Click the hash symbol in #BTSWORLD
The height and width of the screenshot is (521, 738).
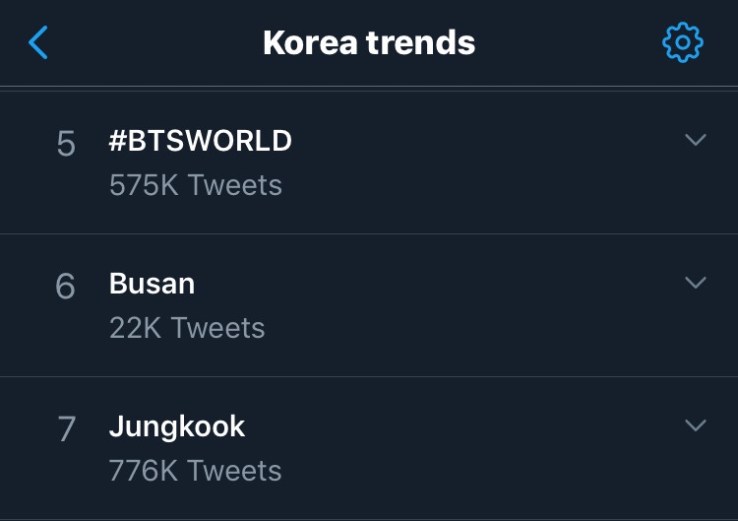(x=117, y=141)
